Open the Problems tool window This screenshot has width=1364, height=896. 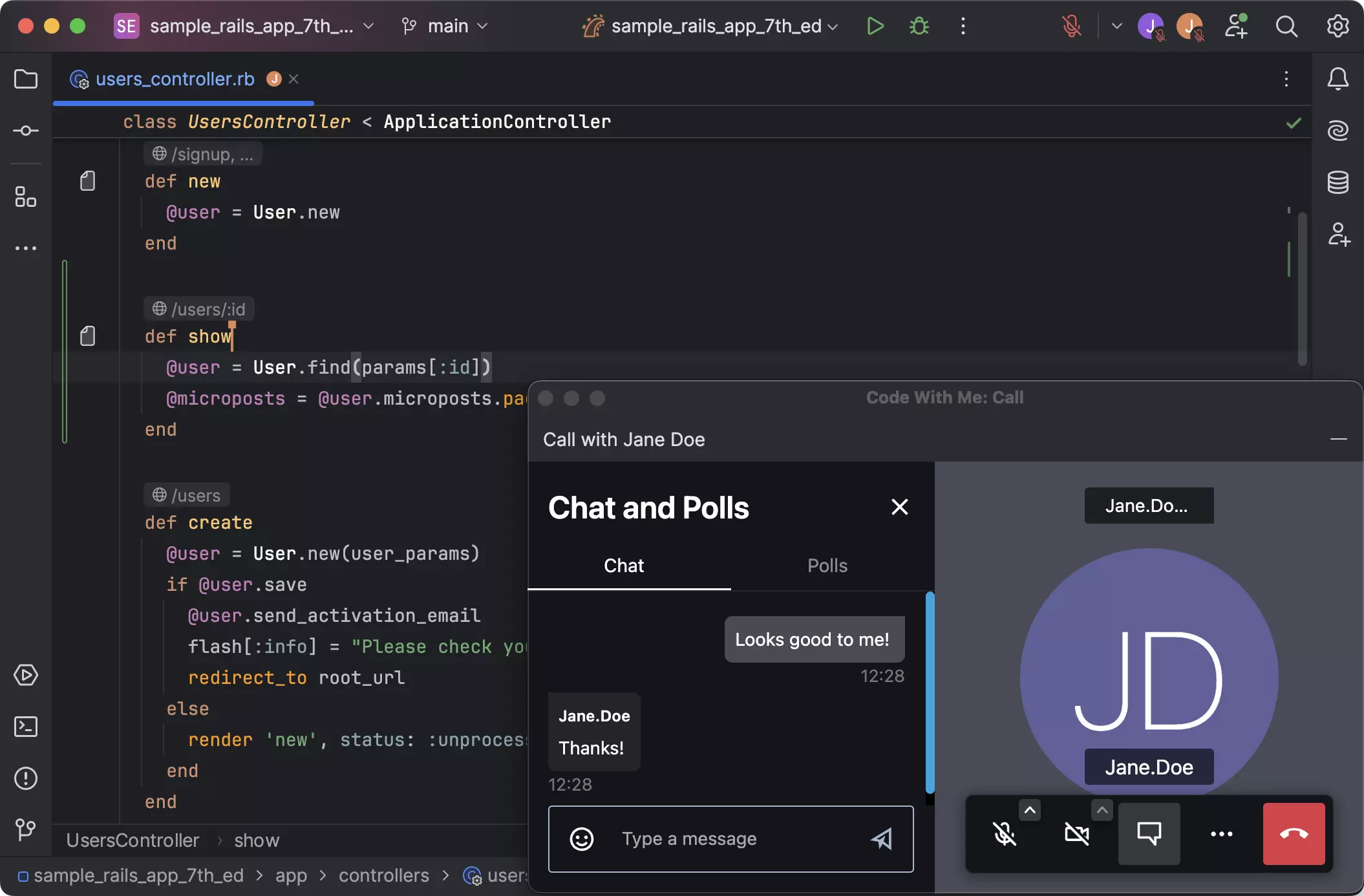pos(26,778)
